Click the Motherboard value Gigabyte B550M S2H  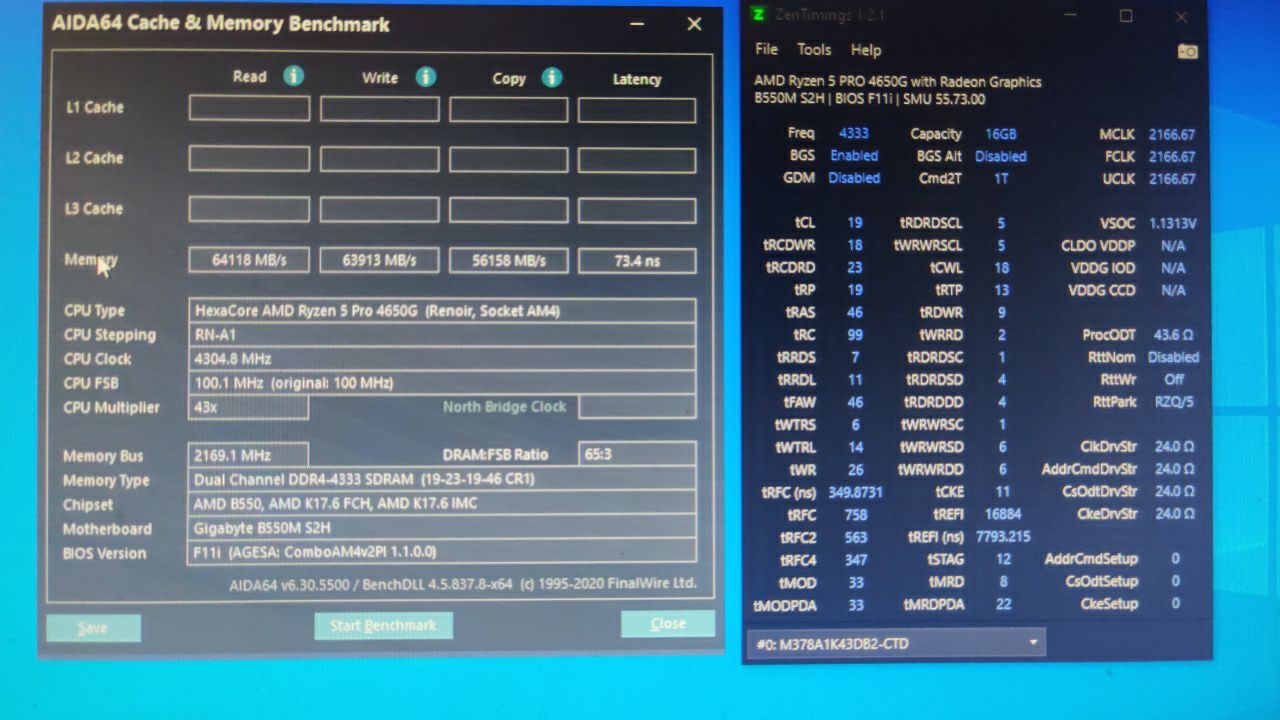point(442,527)
